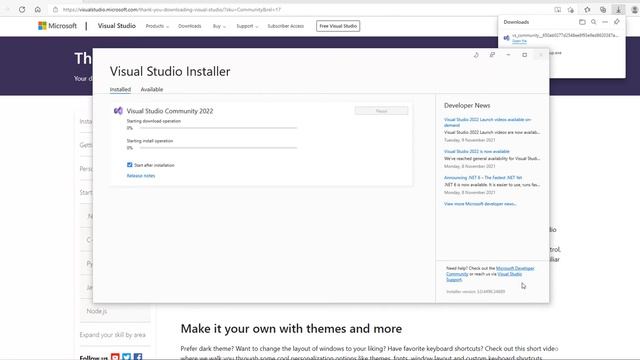Screen dimensions: 640x360
Task: Click Visual Studio brand link in header
Action: [117, 26]
